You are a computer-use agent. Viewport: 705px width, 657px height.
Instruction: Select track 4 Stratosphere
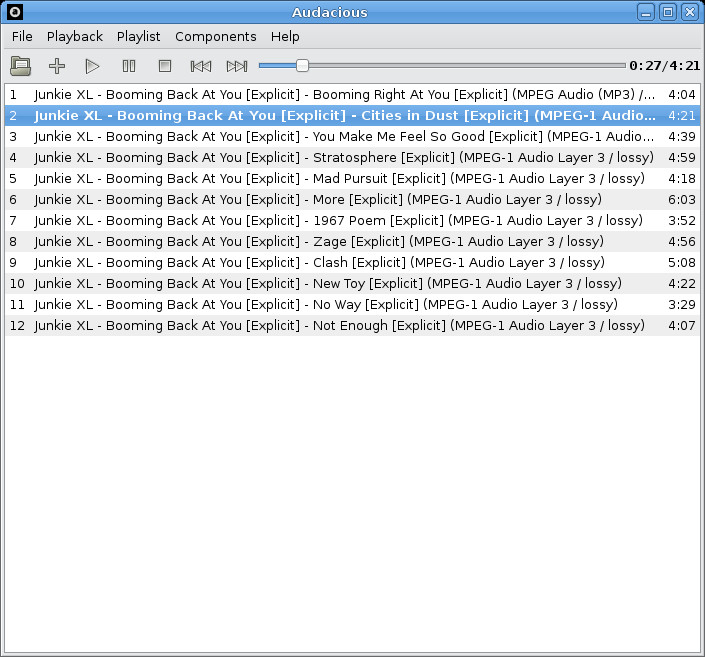[x=352, y=157]
